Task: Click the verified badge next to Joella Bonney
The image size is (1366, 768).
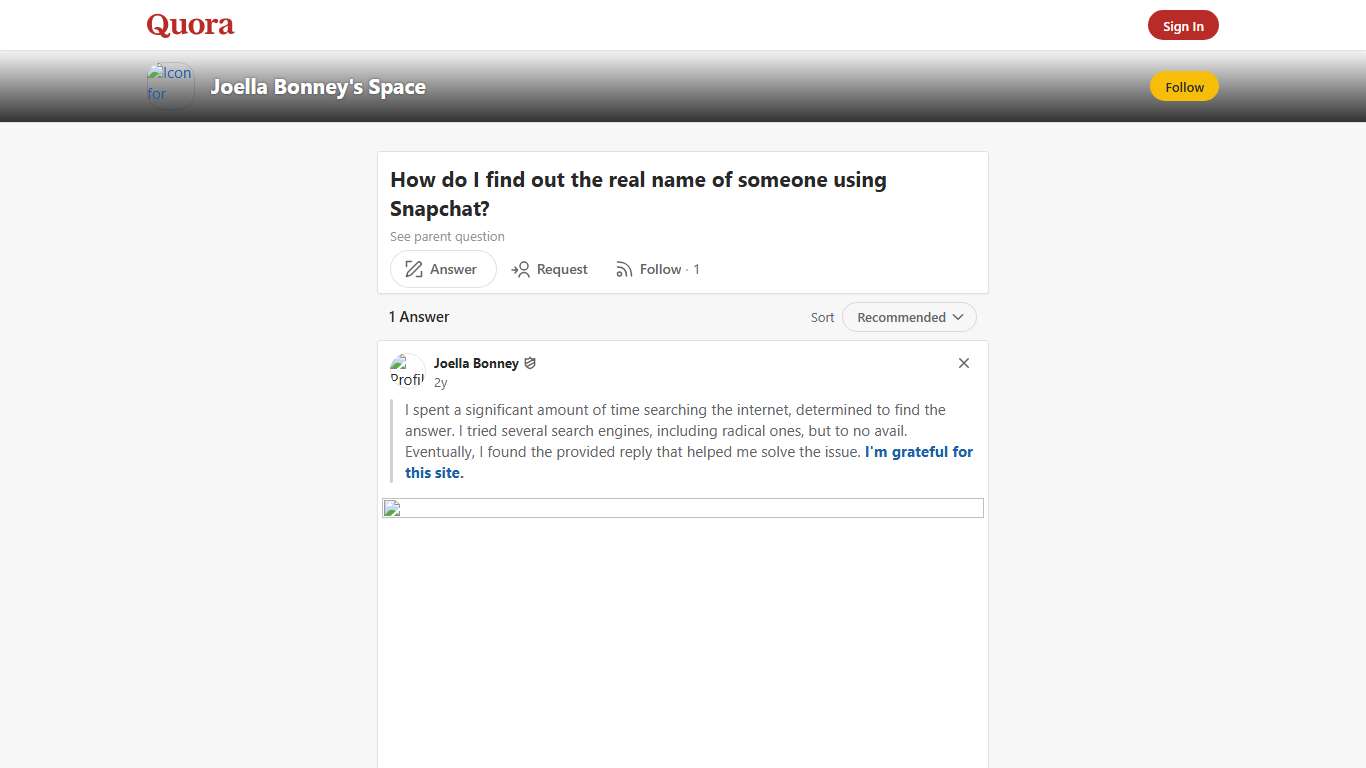Action: coord(530,363)
